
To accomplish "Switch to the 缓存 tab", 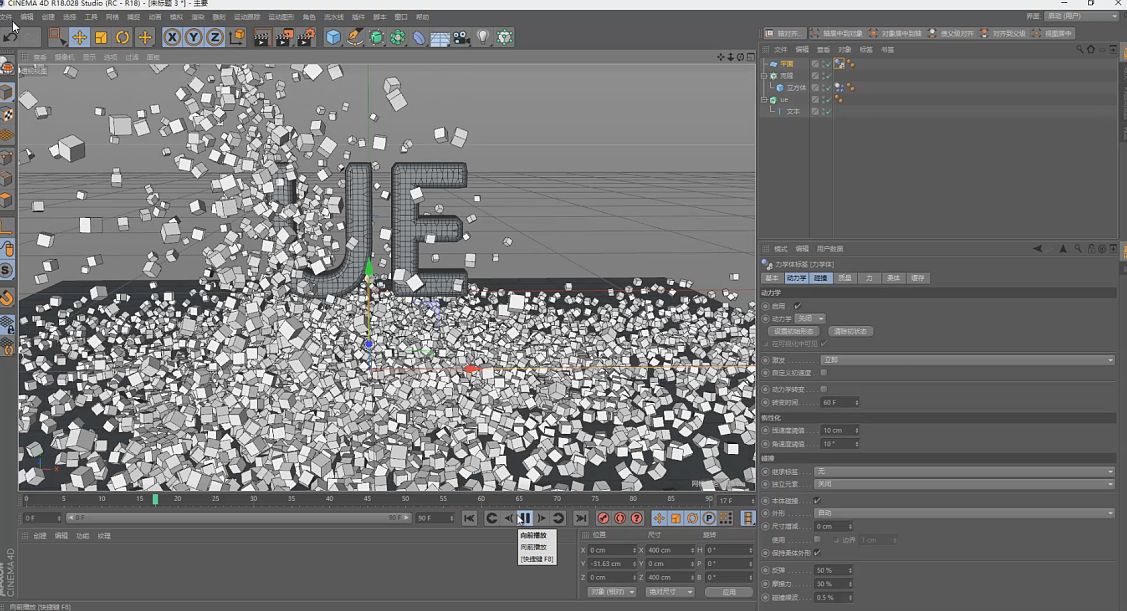I will coord(918,278).
